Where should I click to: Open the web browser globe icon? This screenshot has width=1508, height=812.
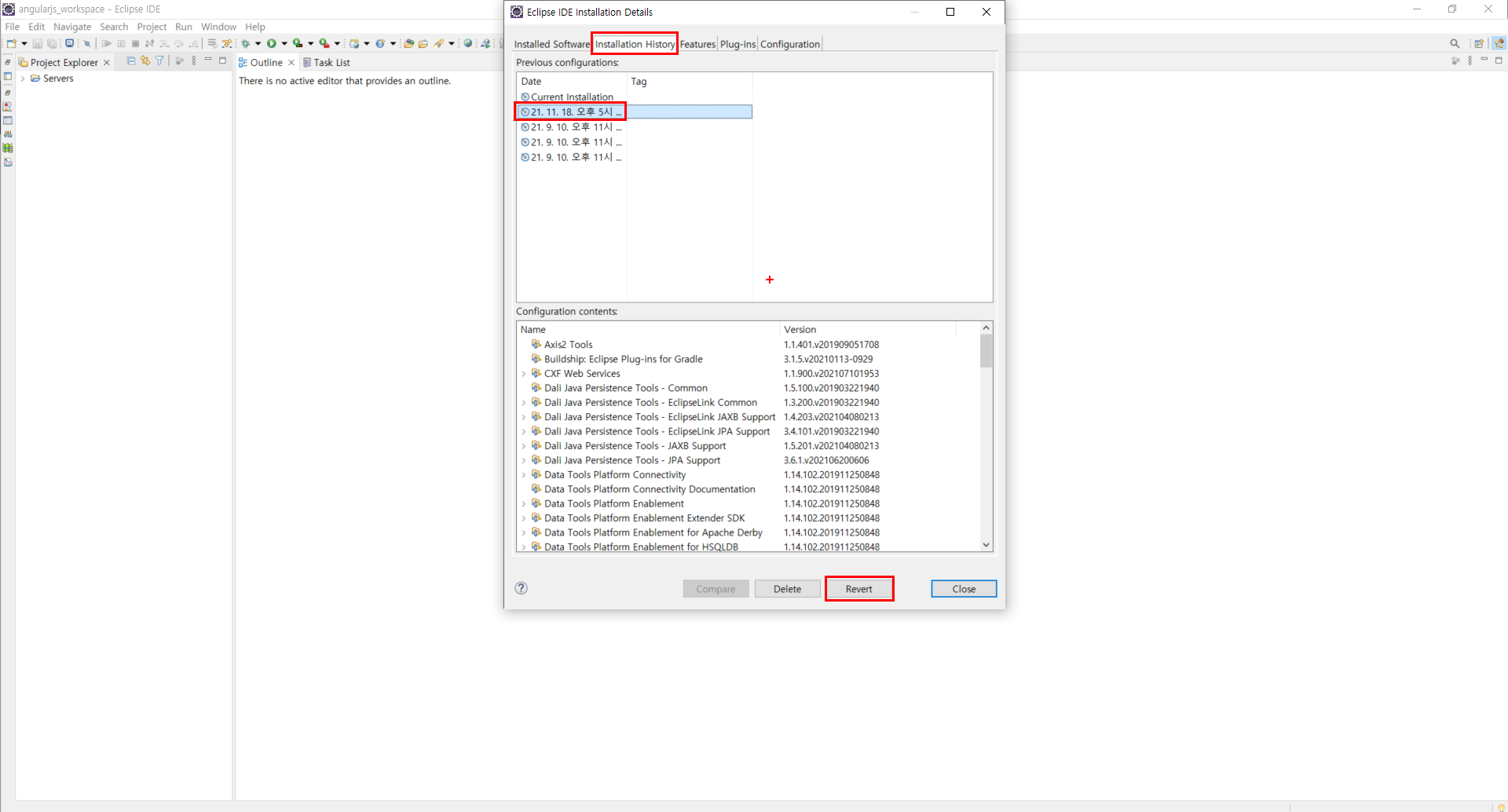[468, 43]
